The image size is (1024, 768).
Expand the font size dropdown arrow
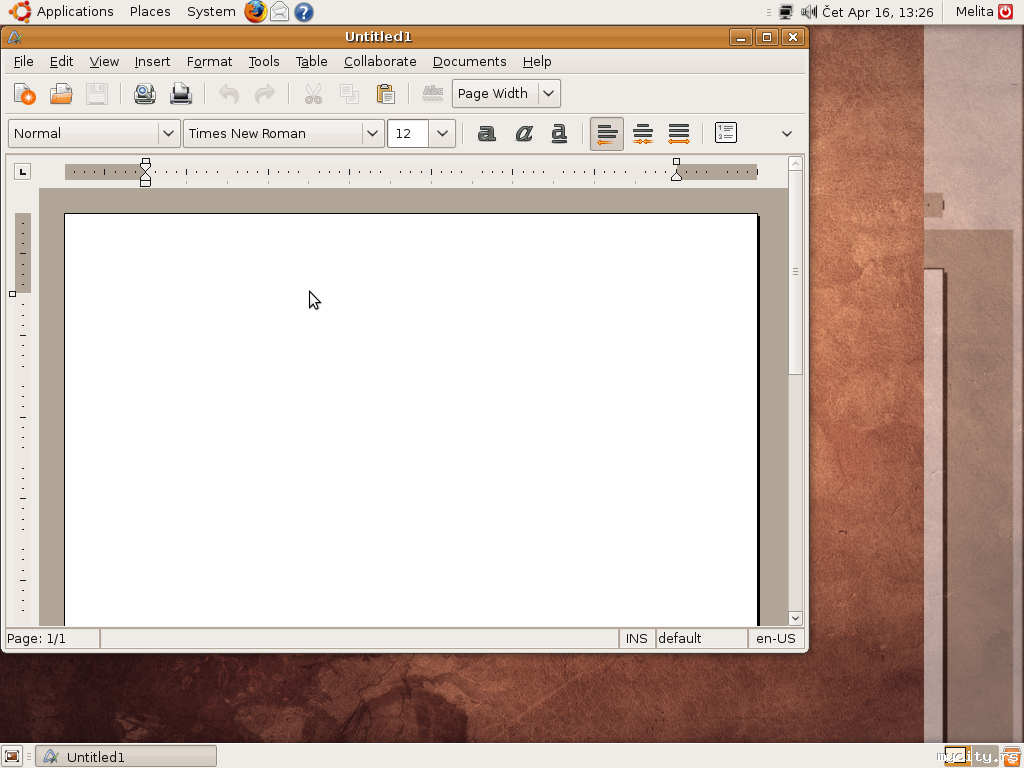pyautogui.click(x=442, y=133)
